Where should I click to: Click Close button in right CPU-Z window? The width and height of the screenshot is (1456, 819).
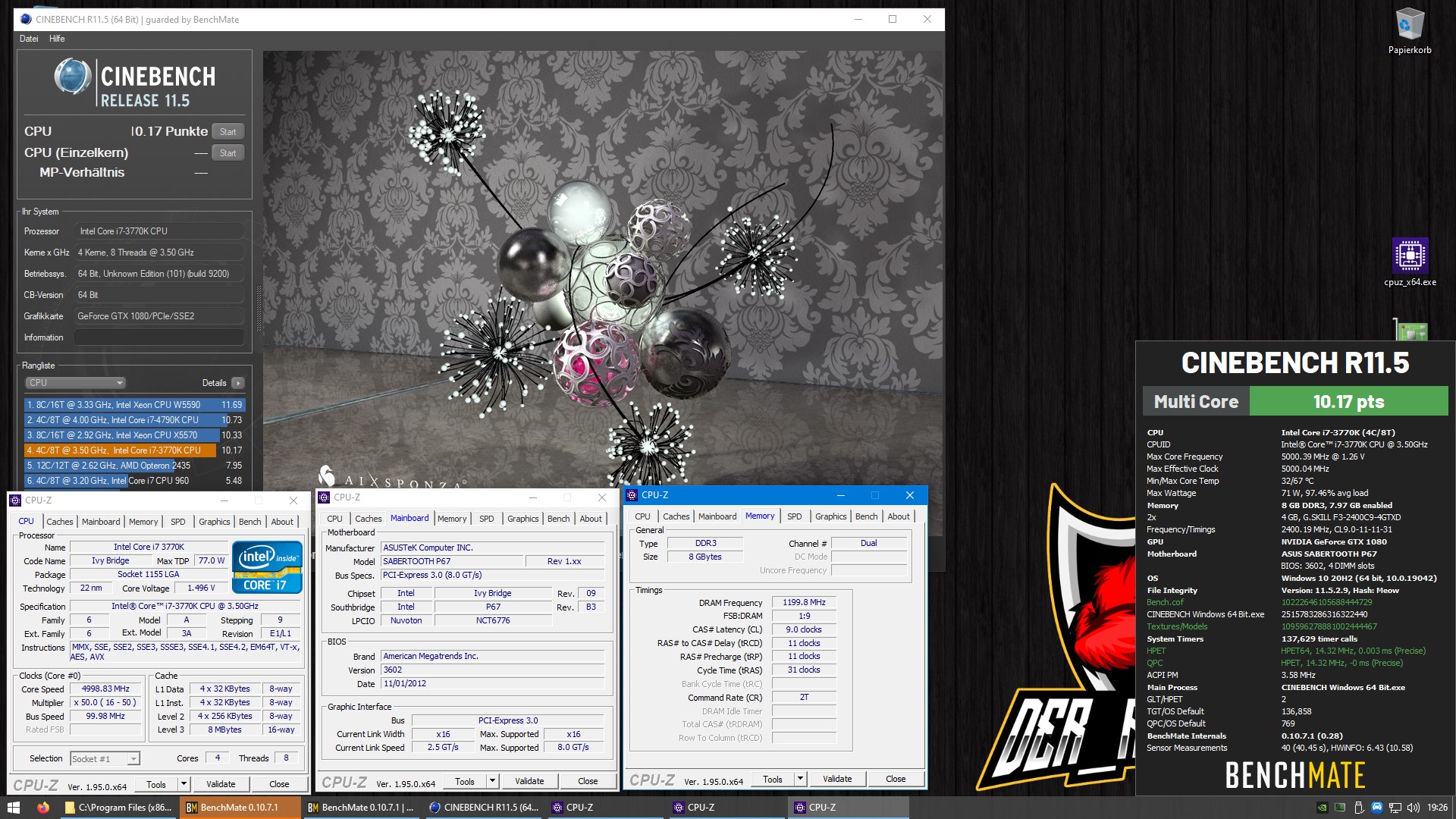point(896,779)
